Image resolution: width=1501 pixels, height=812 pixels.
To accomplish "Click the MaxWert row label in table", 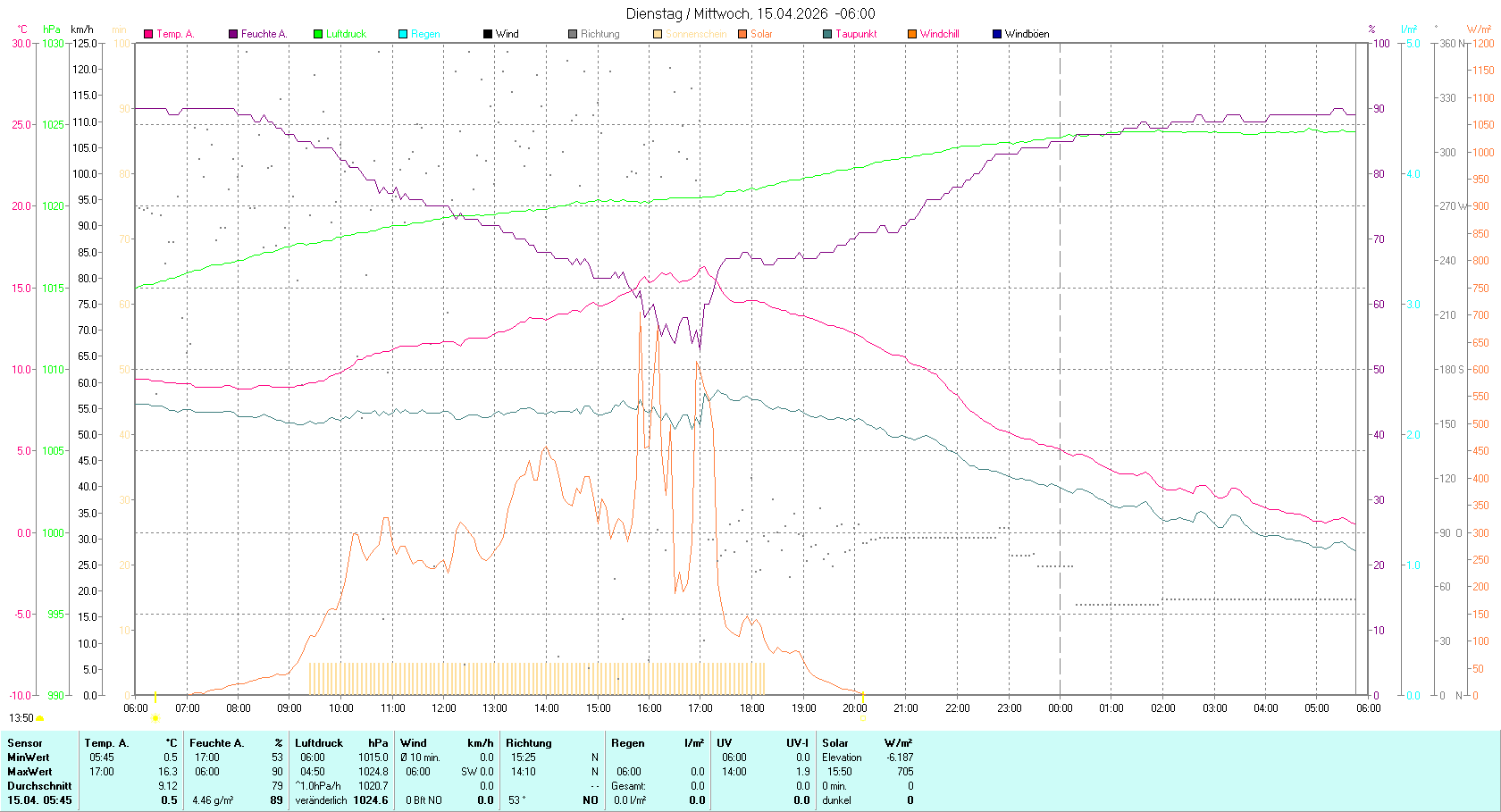I will (29, 772).
